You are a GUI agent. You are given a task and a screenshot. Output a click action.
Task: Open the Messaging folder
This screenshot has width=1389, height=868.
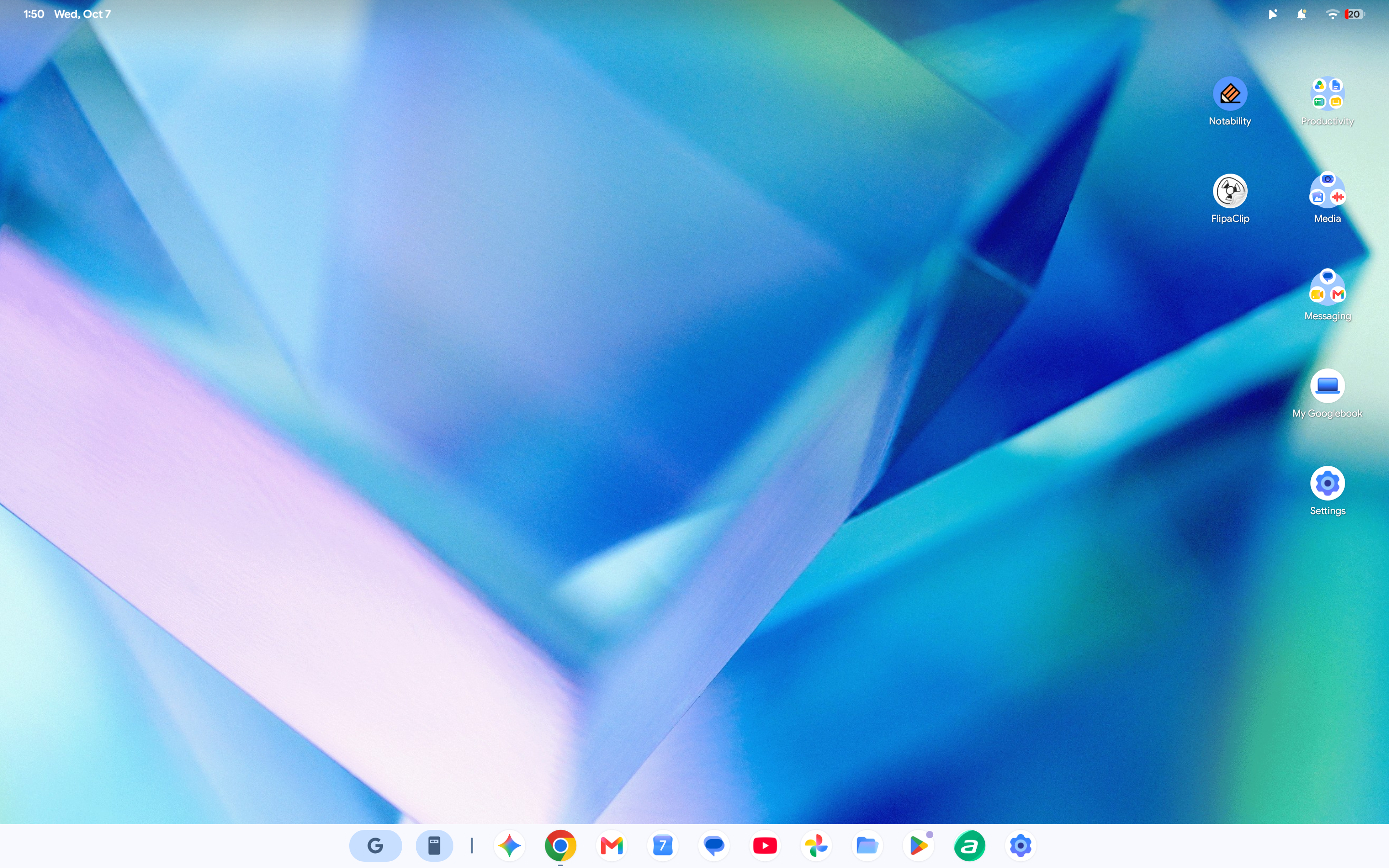1327,287
